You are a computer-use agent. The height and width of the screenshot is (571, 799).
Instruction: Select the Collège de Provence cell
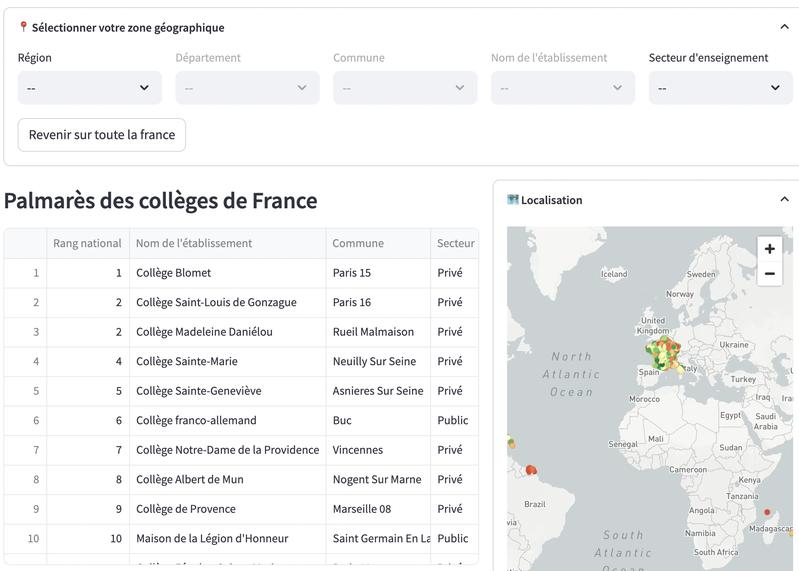pos(227,509)
